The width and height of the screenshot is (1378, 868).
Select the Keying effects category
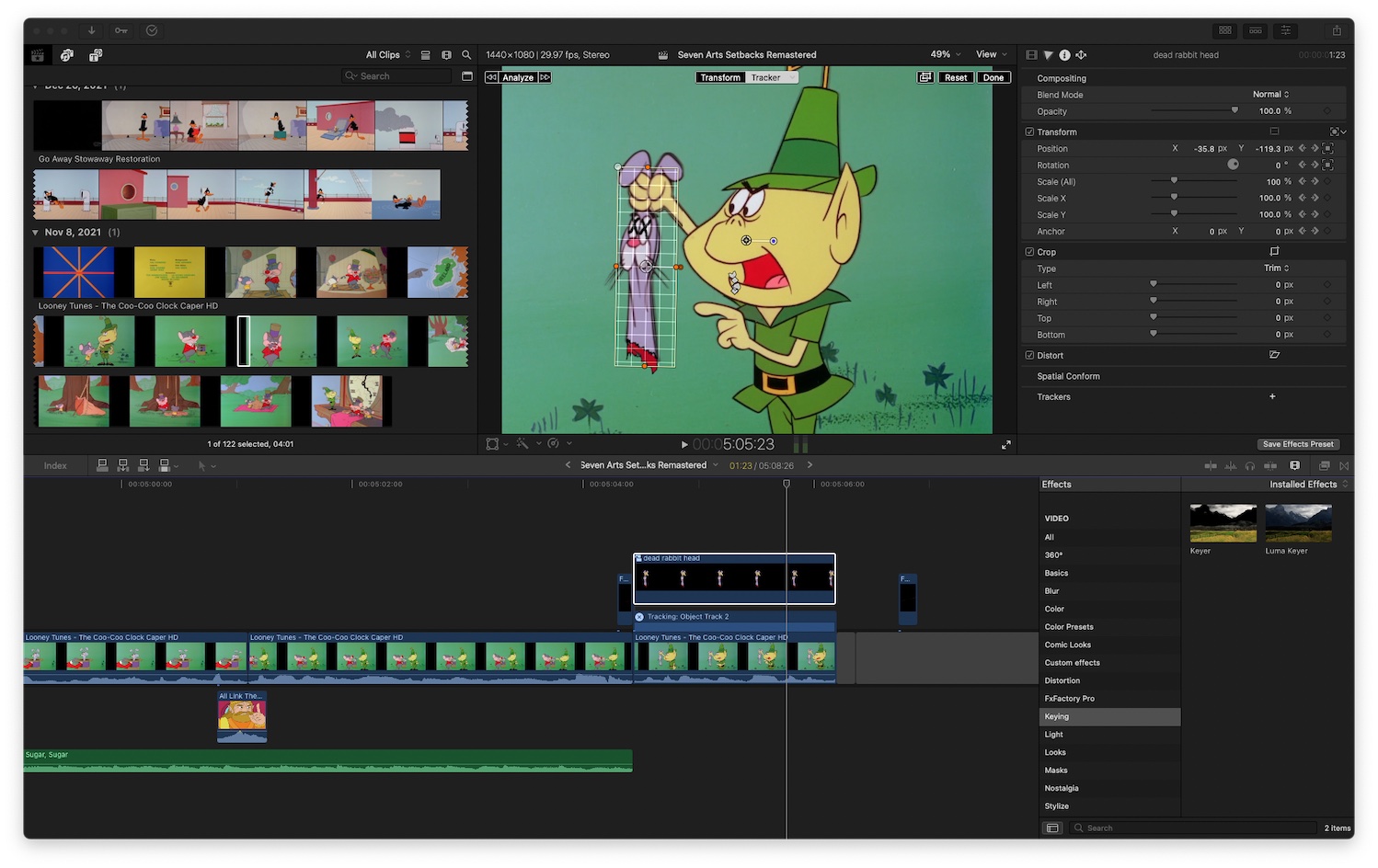pyautogui.click(x=1057, y=716)
